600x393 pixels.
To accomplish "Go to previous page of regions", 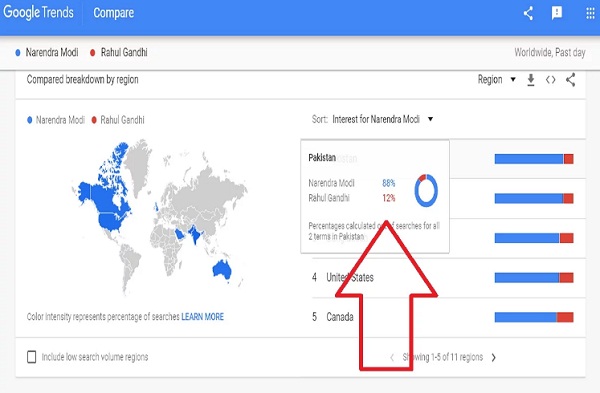I will pos(392,357).
